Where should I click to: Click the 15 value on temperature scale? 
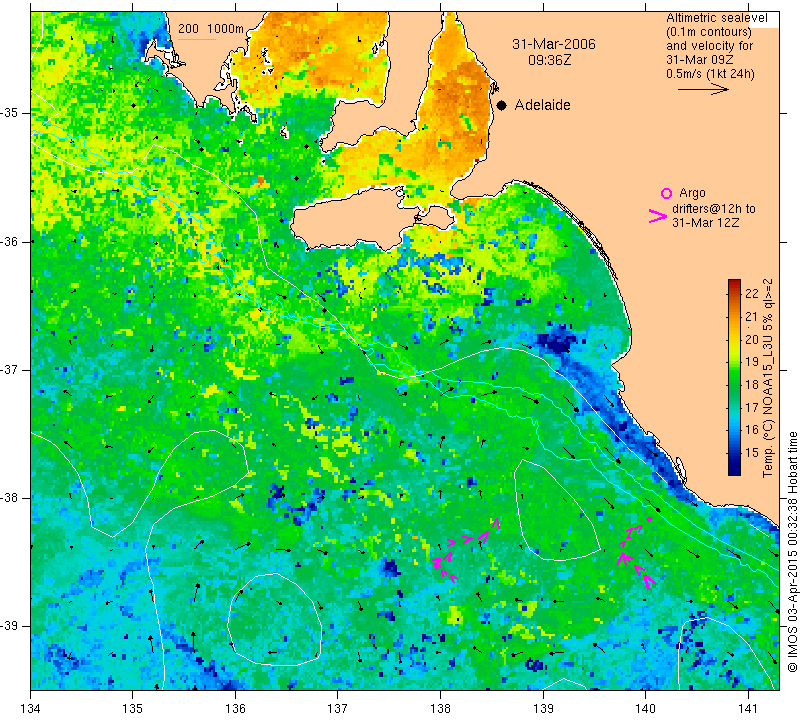[x=752, y=453]
